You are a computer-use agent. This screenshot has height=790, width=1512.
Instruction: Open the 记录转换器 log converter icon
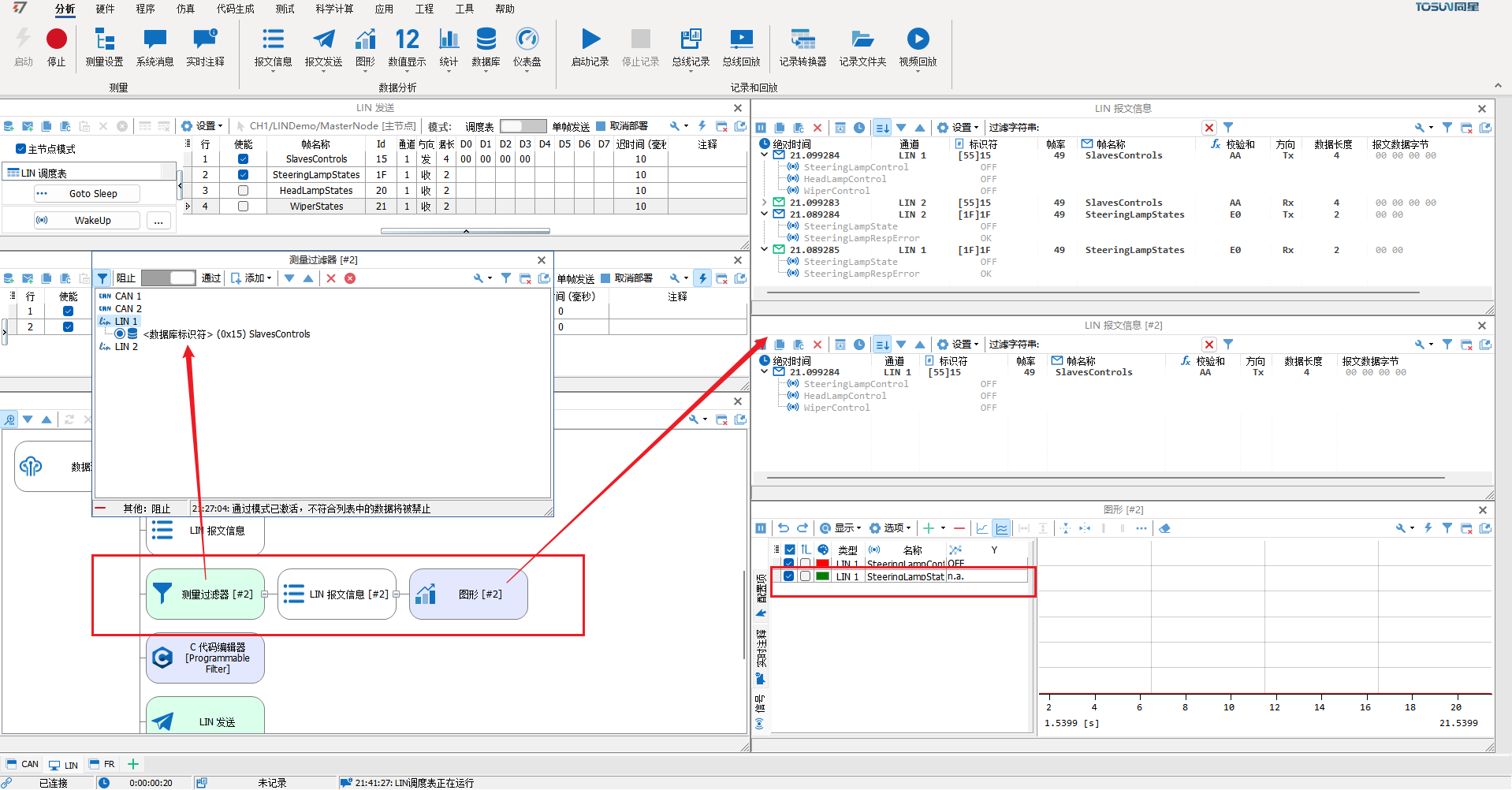(x=803, y=39)
